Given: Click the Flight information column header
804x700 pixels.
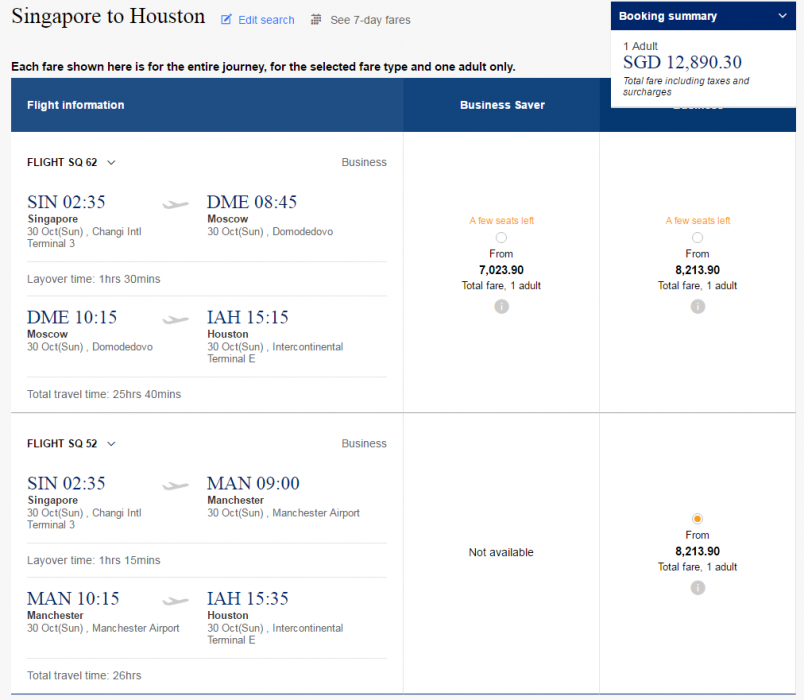Looking at the screenshot, I should [x=76, y=105].
